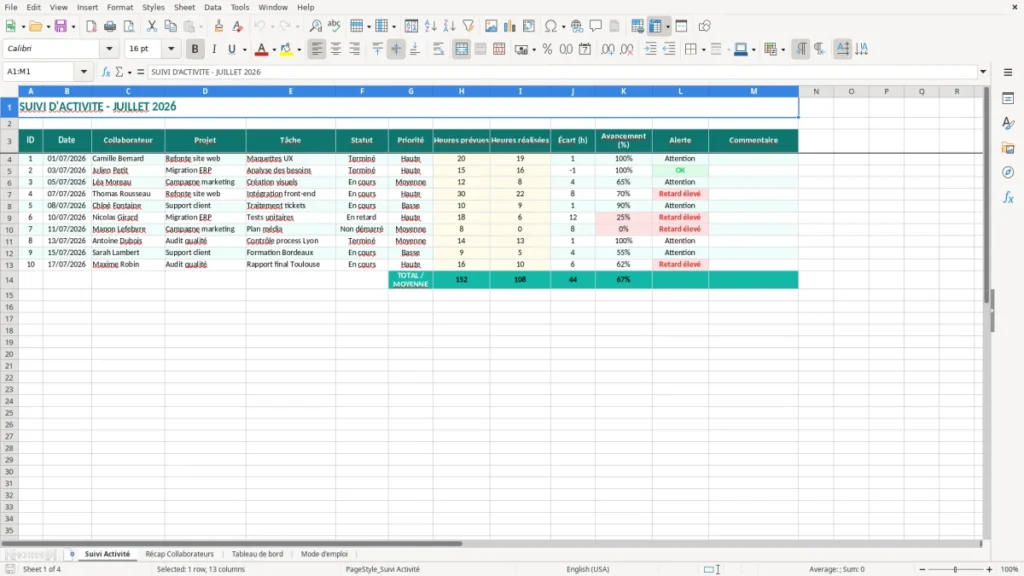This screenshot has width=1024, height=576.
Task: Toggle the AutoFilter funnel icon
Action: click(468, 26)
